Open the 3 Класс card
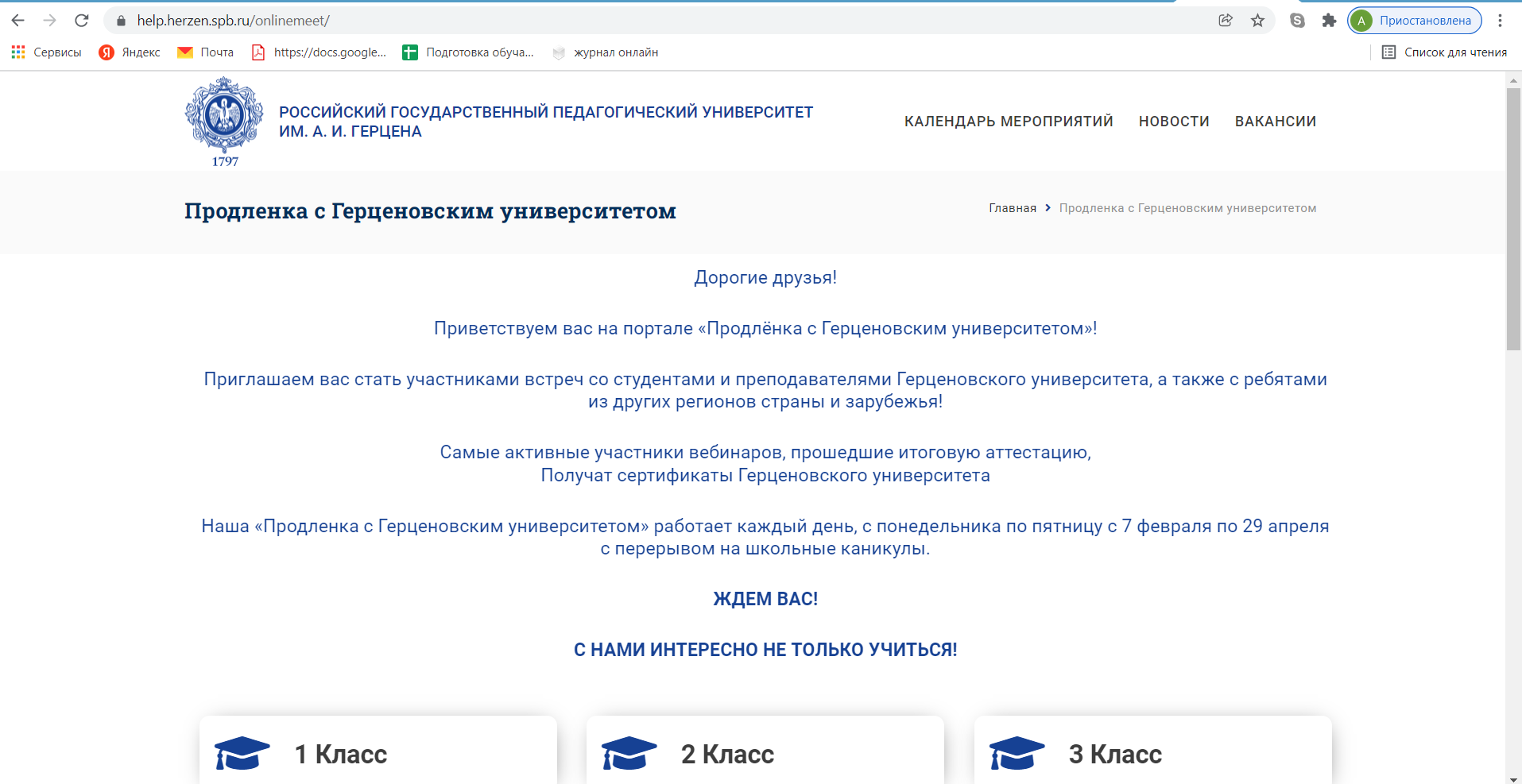Viewport: 1522px width, 784px height. 1153,750
